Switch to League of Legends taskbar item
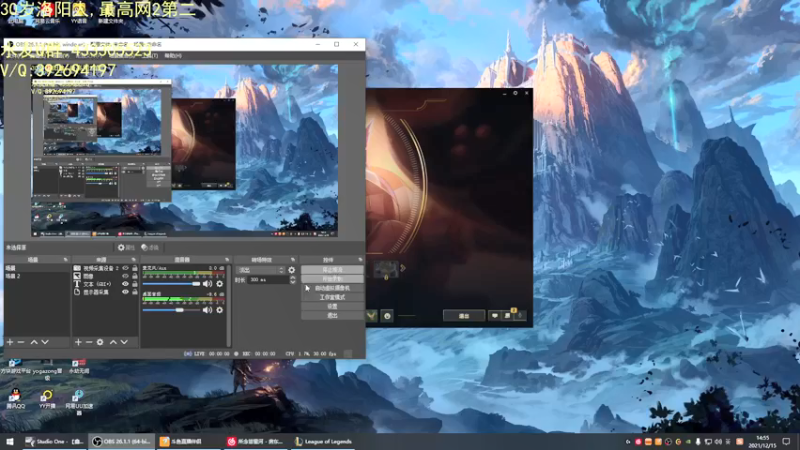 click(x=323, y=442)
